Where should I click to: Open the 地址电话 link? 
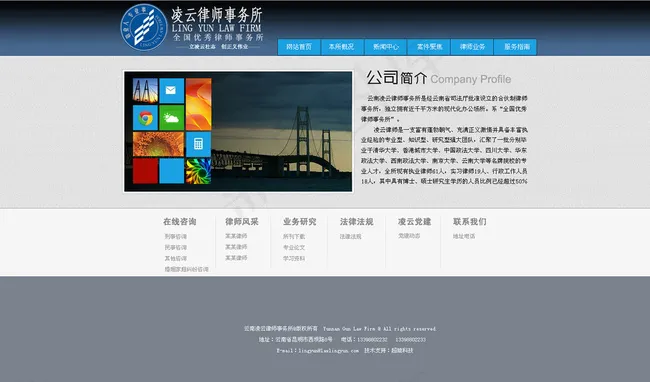pyautogui.click(x=464, y=236)
